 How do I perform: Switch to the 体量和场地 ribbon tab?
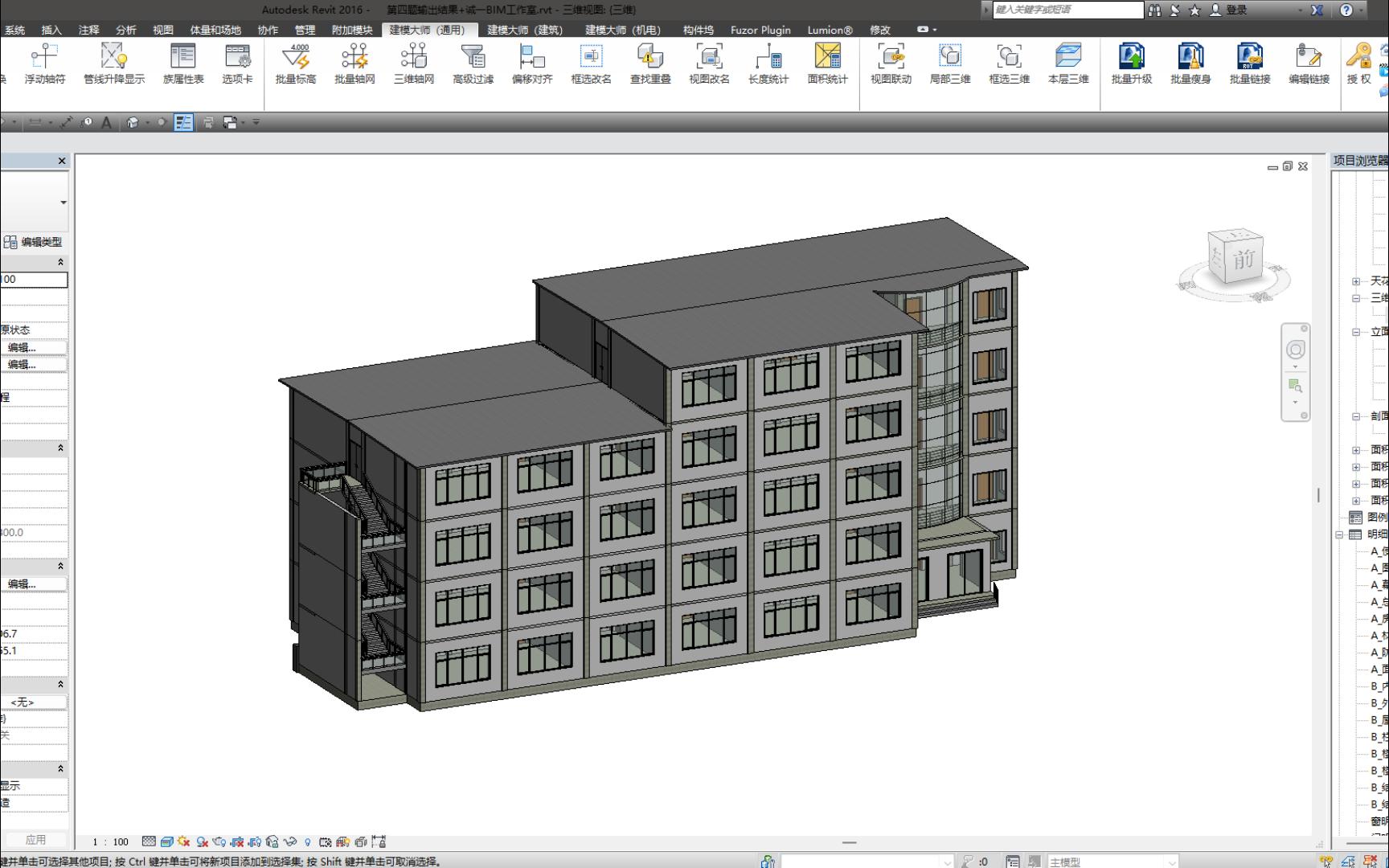click(x=215, y=30)
